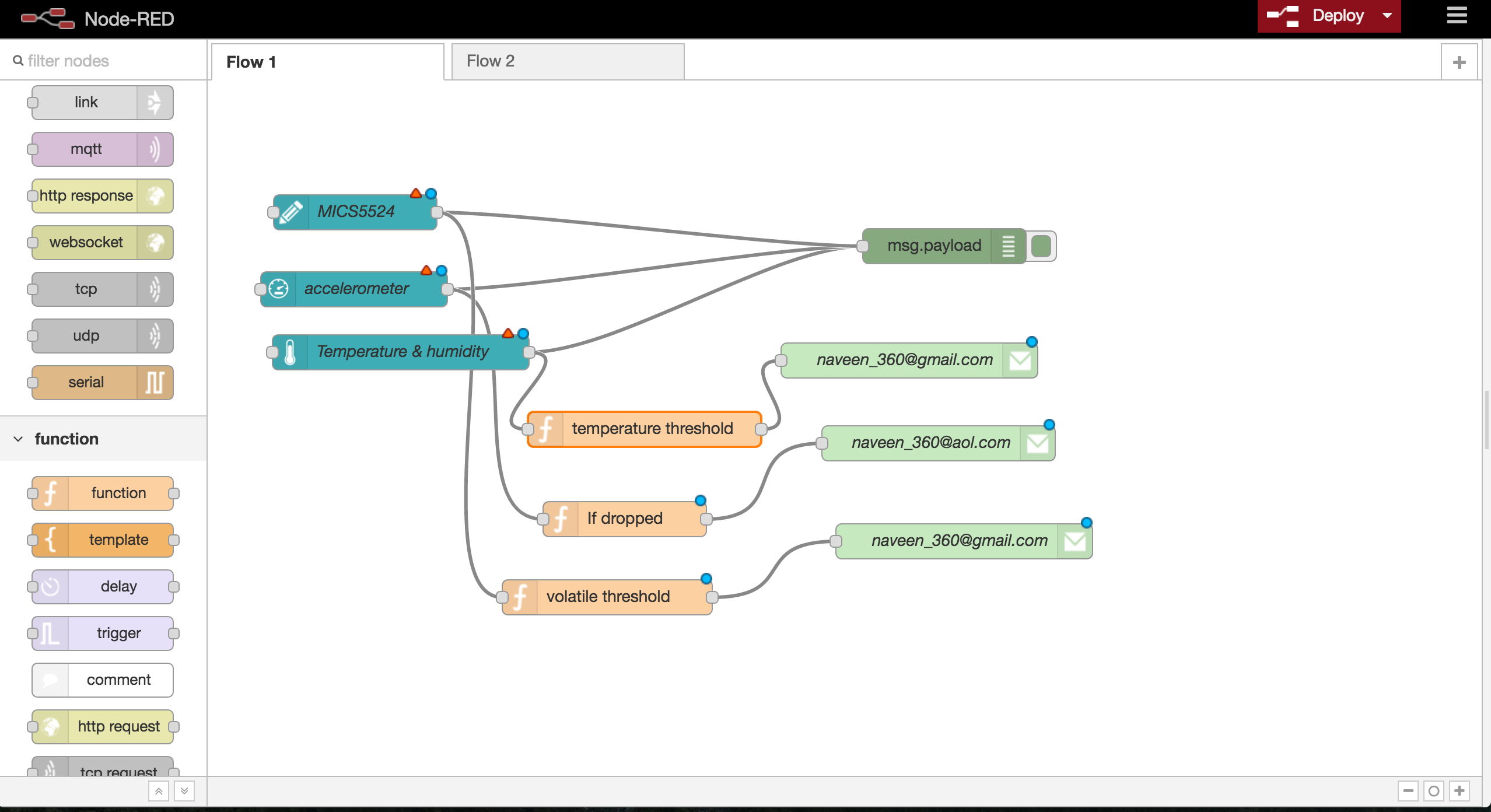Click the Node-RED logo icon
Viewport: 1491px width, 812px height.
48,18
